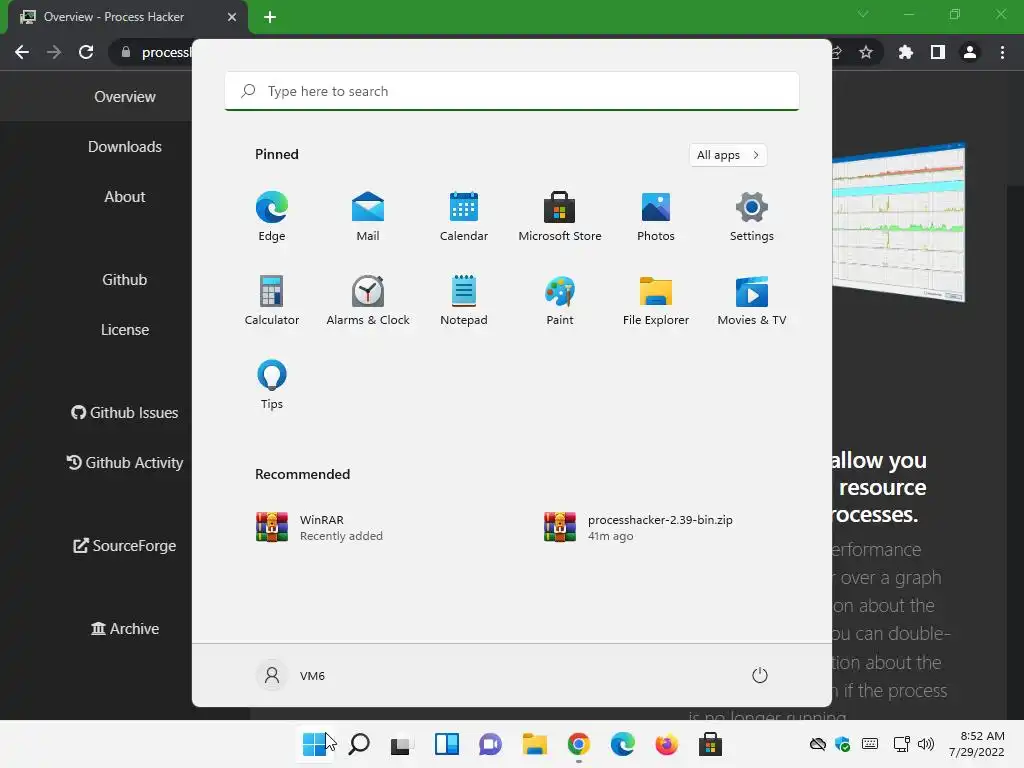Switch to Chrome on the taskbar
Viewport: 1024px width, 768px height.
pos(579,744)
